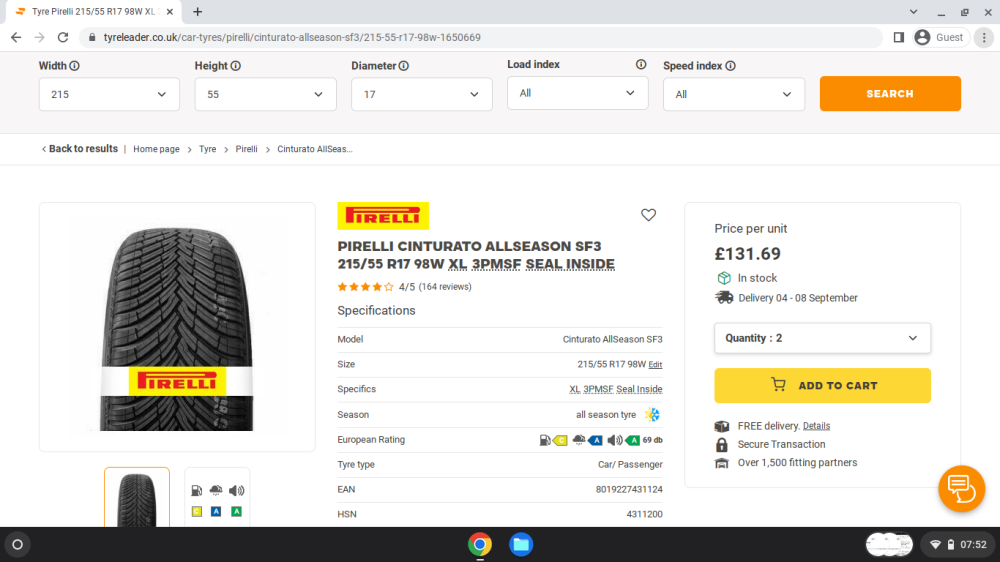
Task: Click the orange SEARCH button
Action: [x=890, y=94]
